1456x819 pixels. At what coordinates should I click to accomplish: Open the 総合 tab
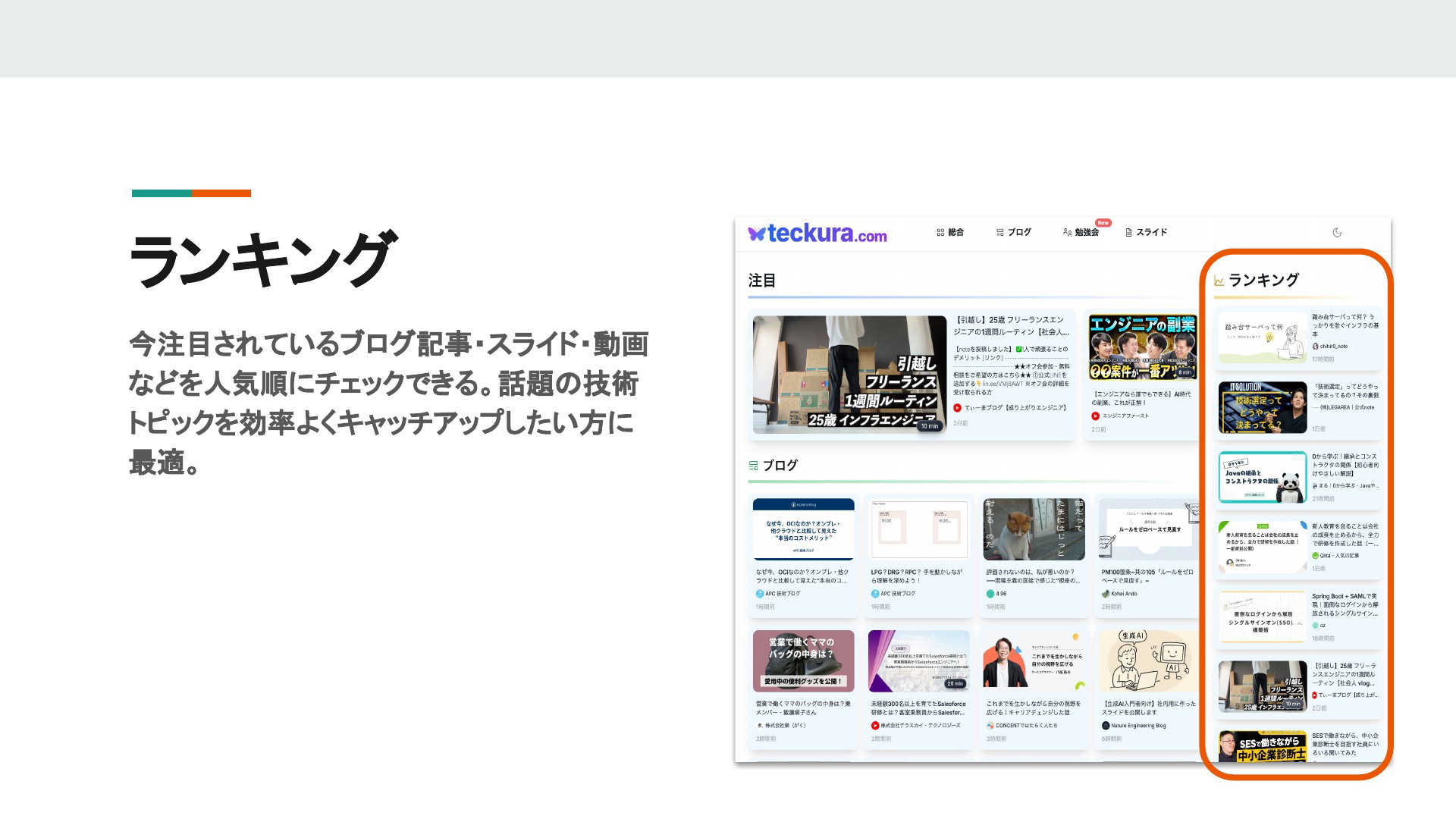click(x=950, y=233)
